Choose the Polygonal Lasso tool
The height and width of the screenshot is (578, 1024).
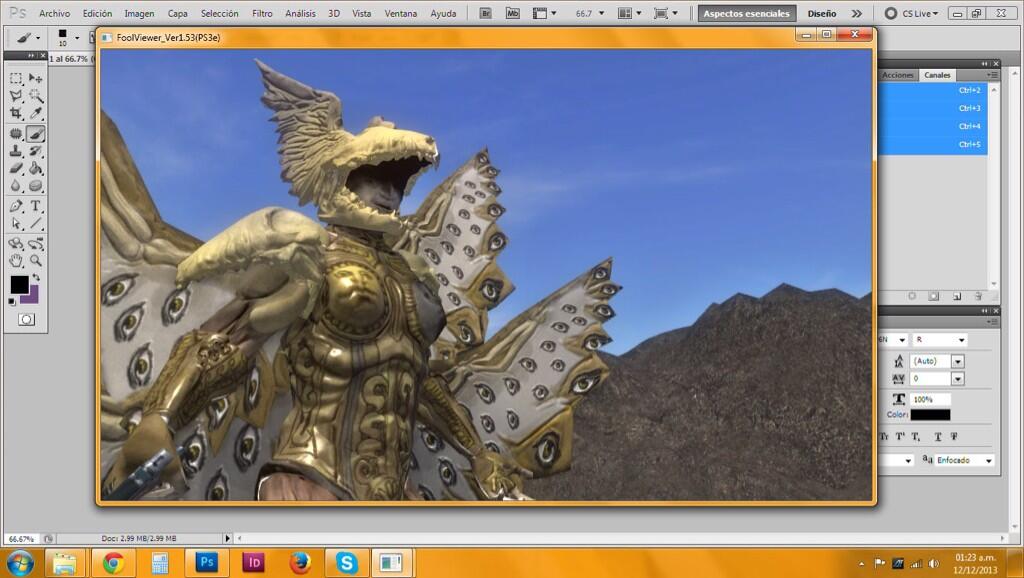[x=16, y=96]
